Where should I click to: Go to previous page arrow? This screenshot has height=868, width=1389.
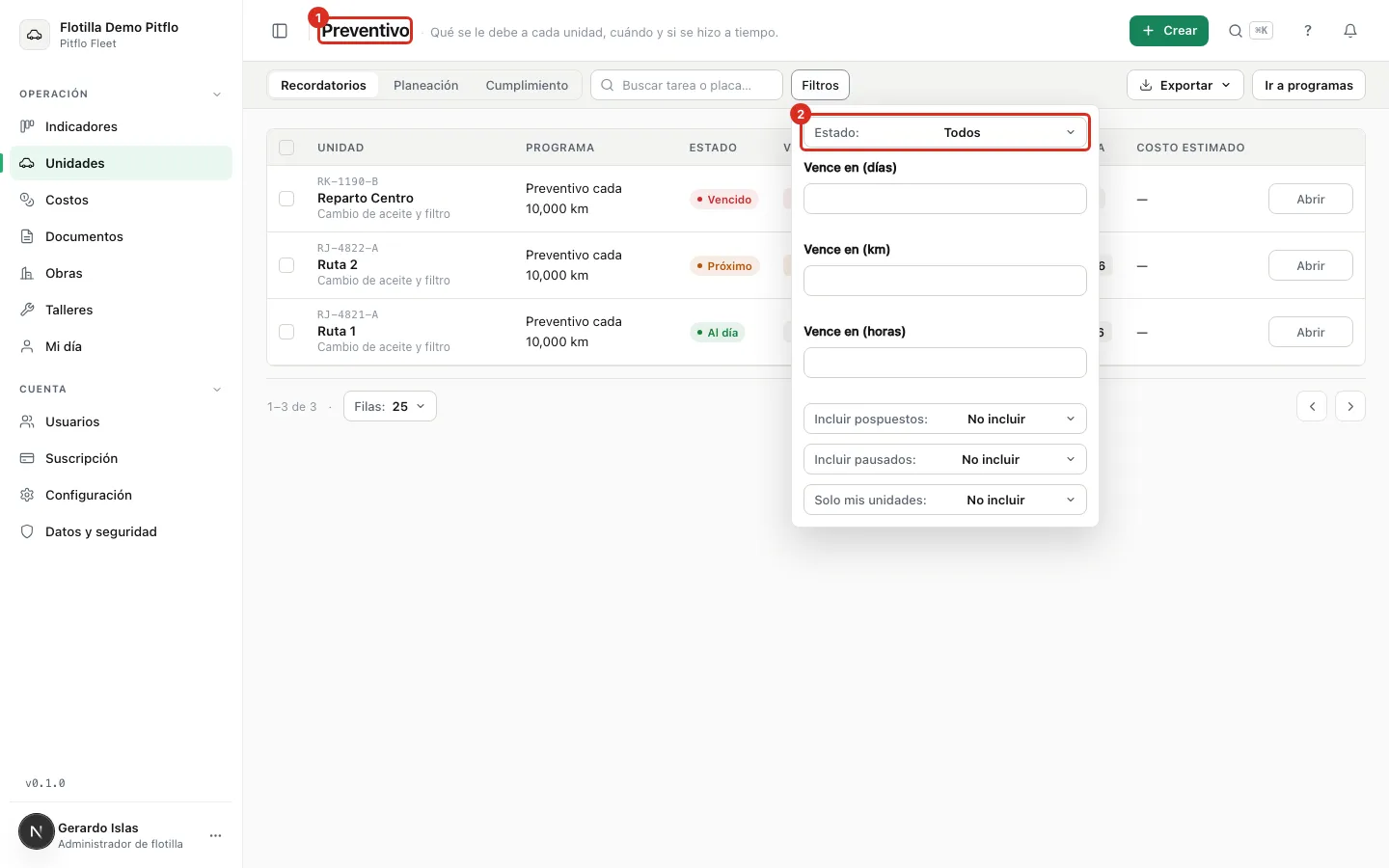pos(1312,406)
